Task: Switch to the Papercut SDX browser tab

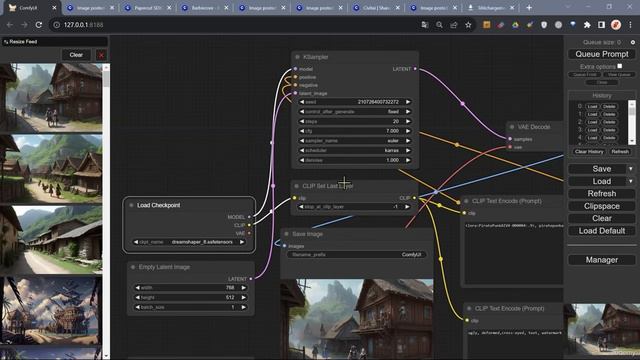Action: click(147, 8)
